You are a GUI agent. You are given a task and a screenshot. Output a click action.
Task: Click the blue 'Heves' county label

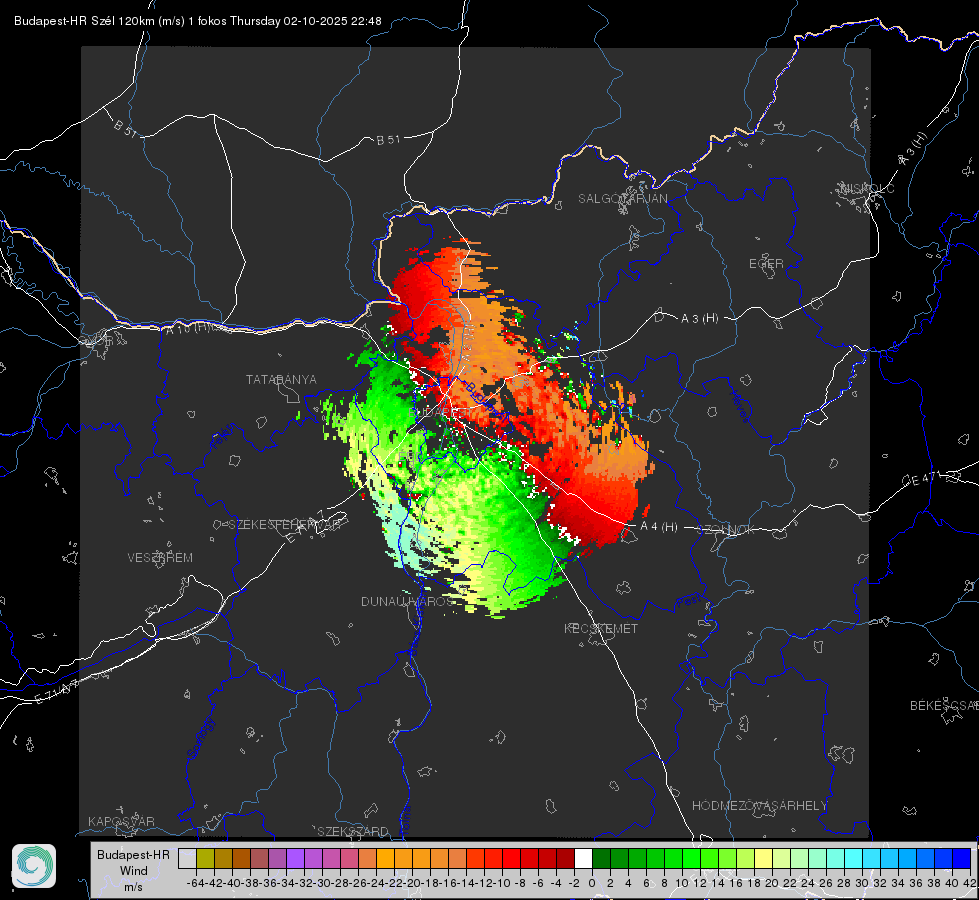(x=739, y=407)
